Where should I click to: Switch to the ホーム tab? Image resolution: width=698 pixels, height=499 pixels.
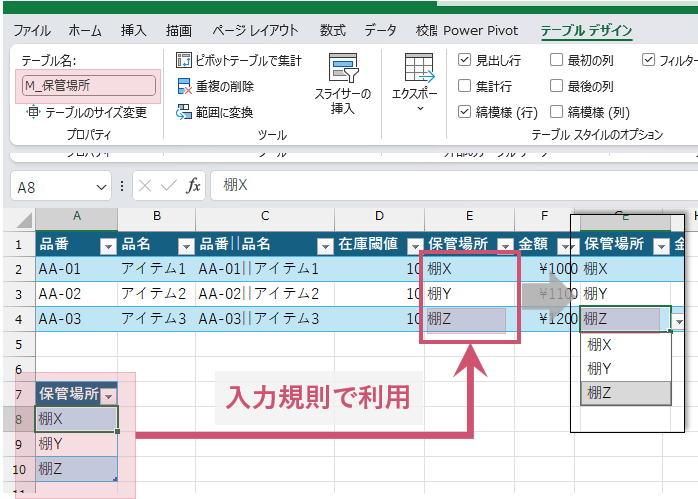coord(85,30)
